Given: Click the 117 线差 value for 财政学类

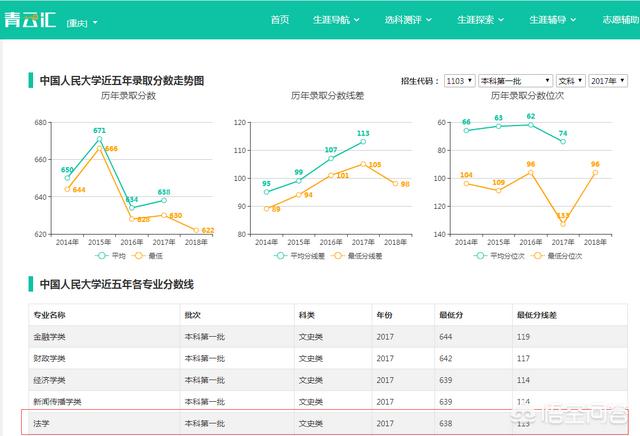Looking at the screenshot, I should point(523,358).
